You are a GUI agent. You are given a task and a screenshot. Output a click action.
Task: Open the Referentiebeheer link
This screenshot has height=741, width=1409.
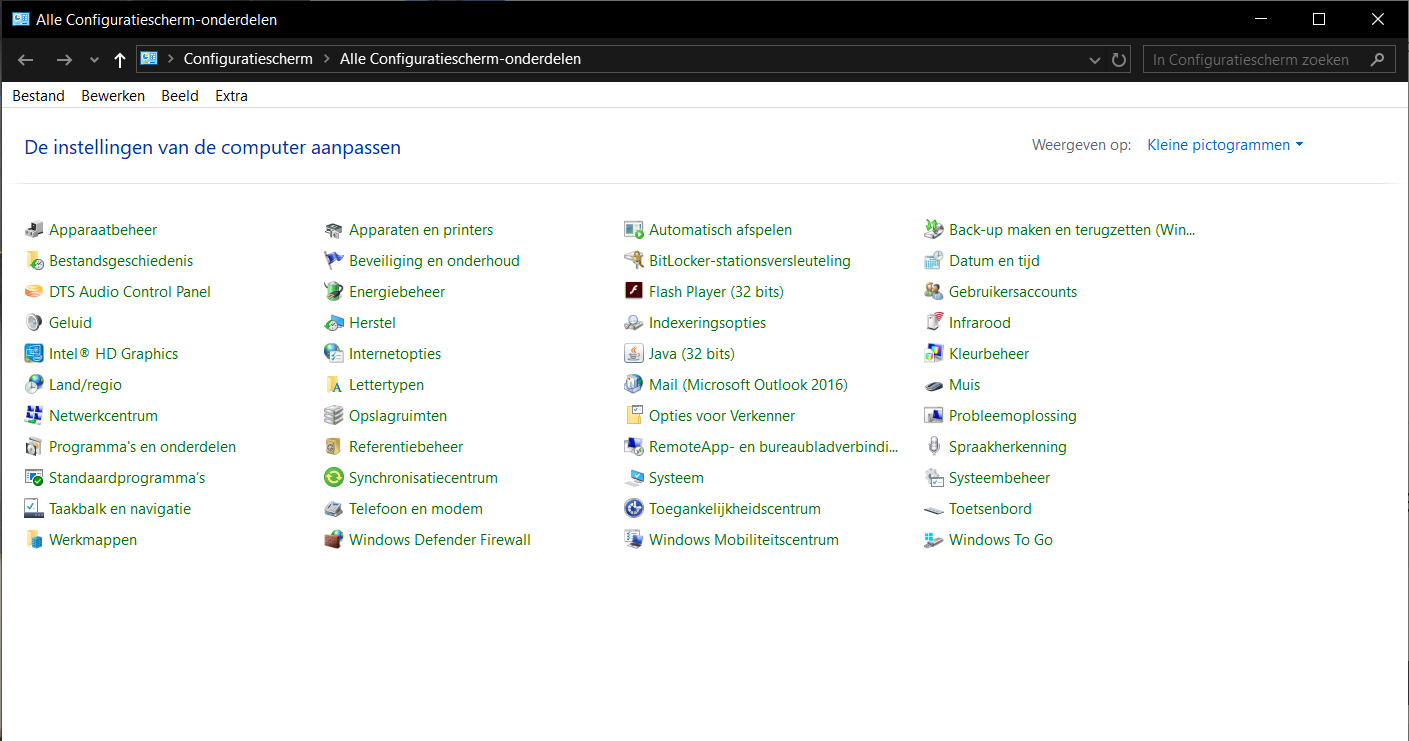[x=406, y=447]
